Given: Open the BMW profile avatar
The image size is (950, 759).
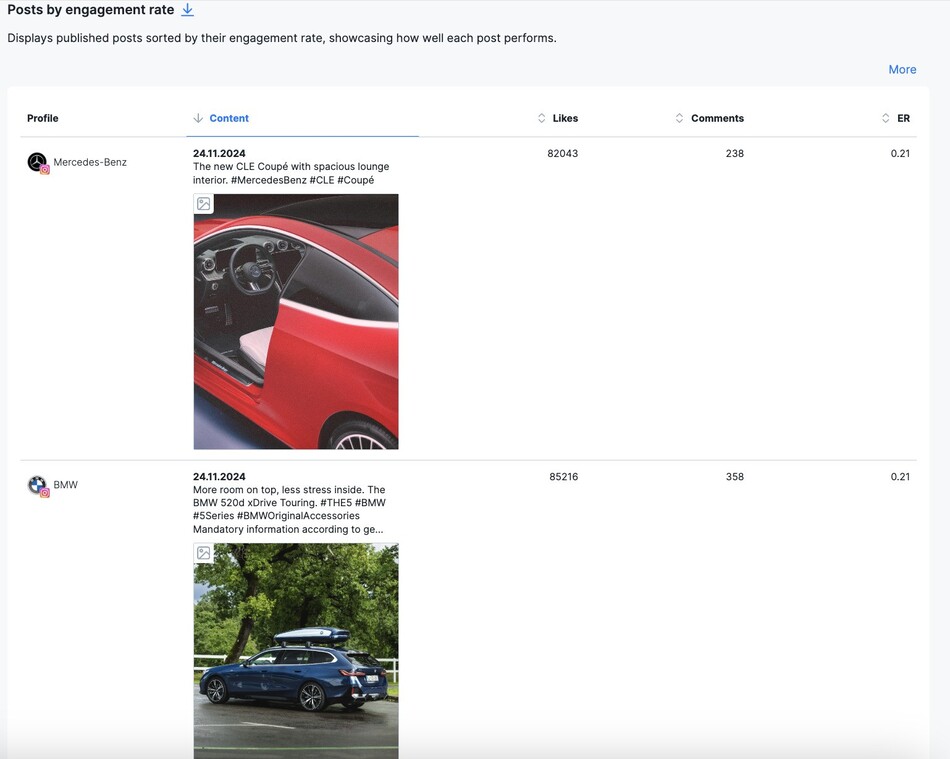Looking at the screenshot, I should pos(38,485).
